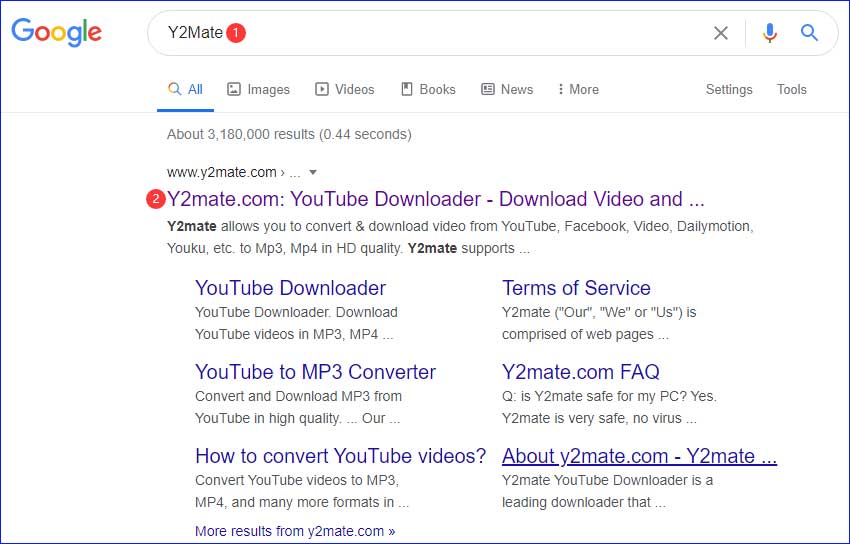Click the About 3,180,000 results text
Image resolution: width=850 pixels, height=544 pixels.
tap(289, 134)
